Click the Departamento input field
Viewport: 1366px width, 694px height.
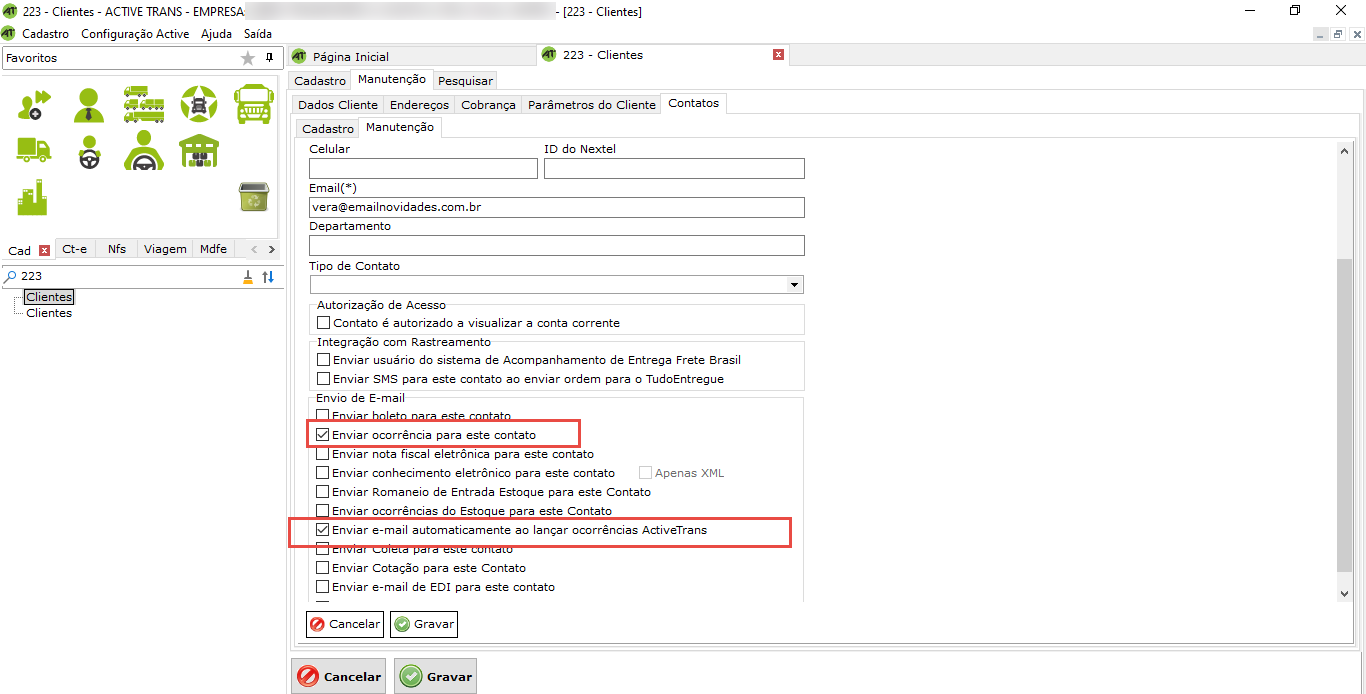coord(556,246)
